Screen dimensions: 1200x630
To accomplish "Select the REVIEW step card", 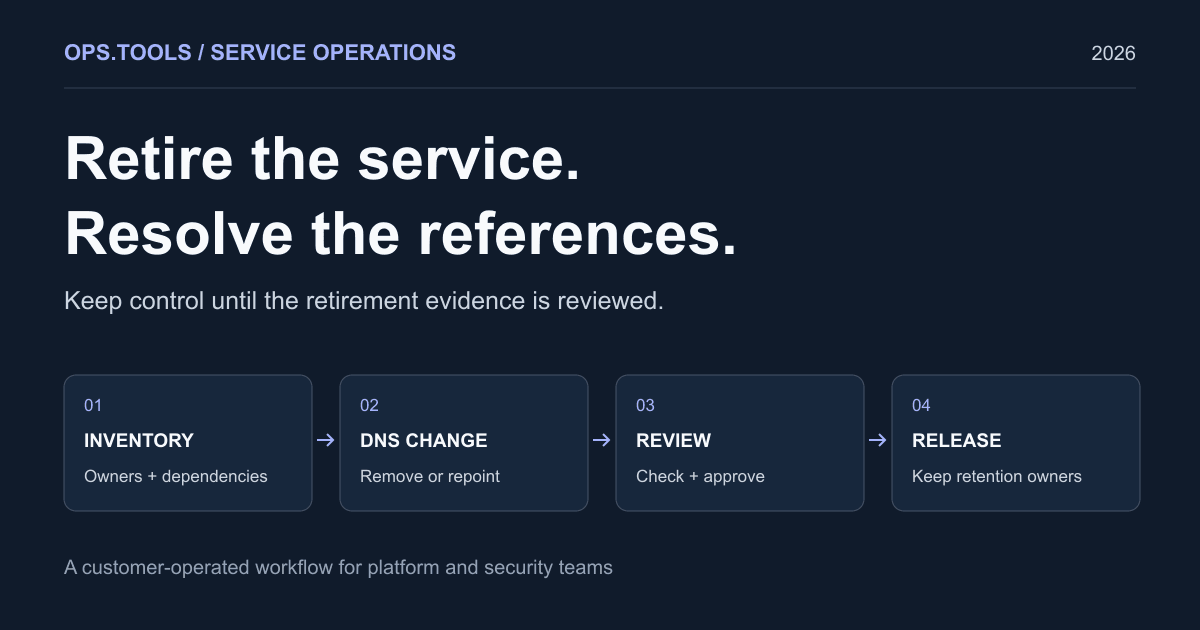I will tap(740, 443).
